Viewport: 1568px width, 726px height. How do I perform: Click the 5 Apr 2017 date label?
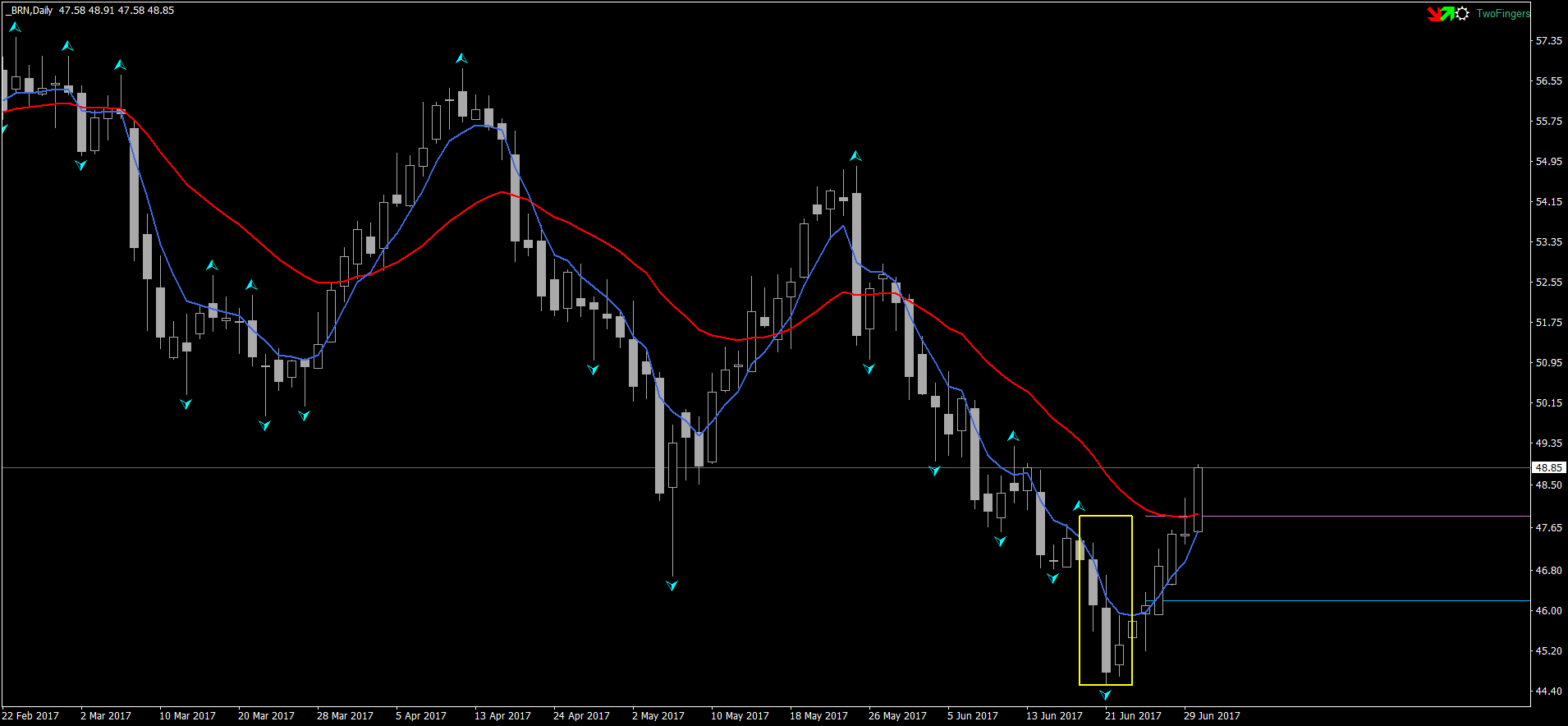tap(421, 715)
